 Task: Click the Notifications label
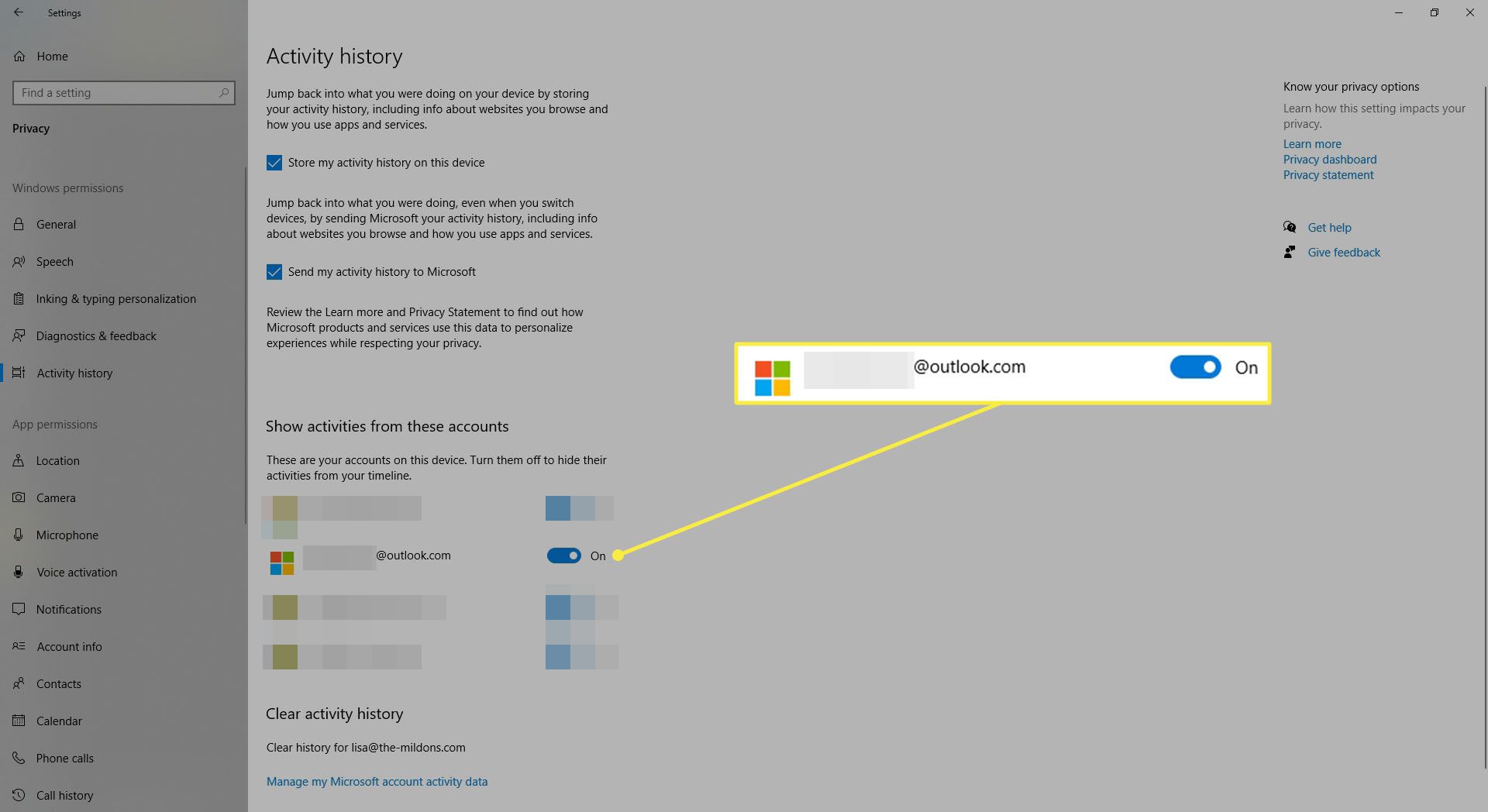pos(69,610)
